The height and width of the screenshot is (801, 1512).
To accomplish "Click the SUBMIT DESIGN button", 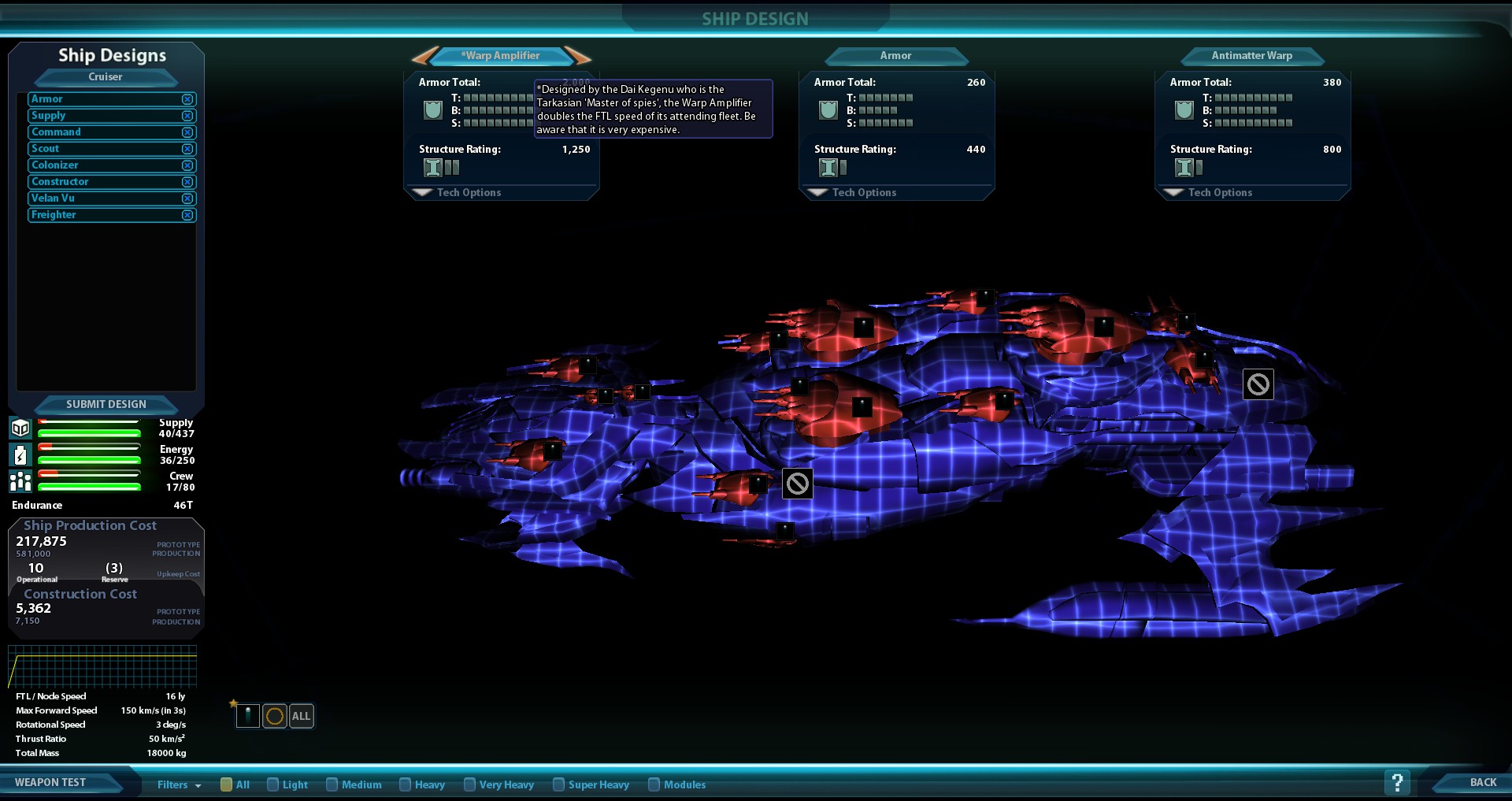I will (x=106, y=404).
